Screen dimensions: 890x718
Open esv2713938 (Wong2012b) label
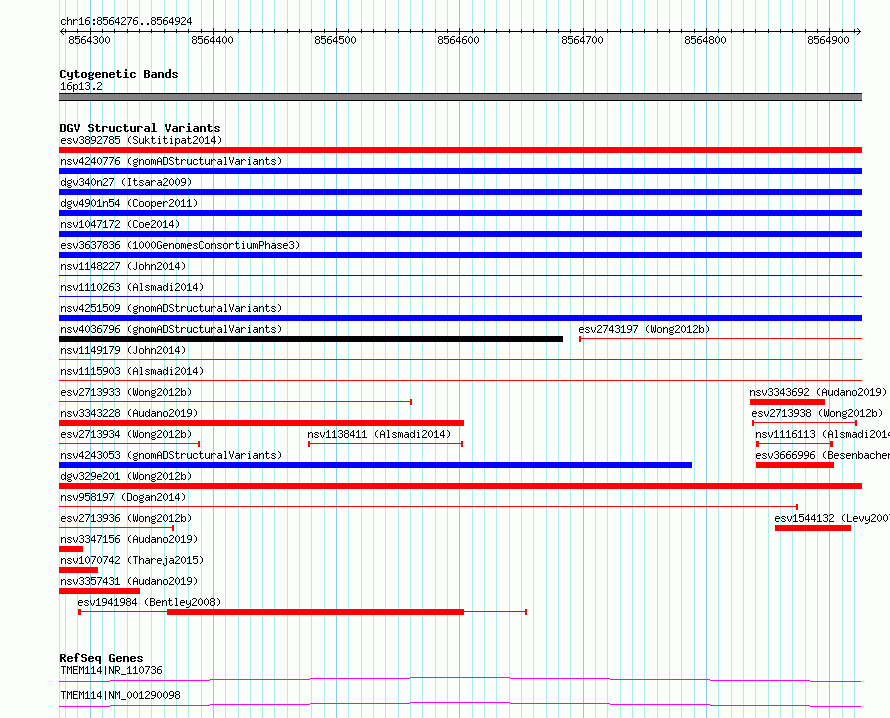tap(817, 413)
